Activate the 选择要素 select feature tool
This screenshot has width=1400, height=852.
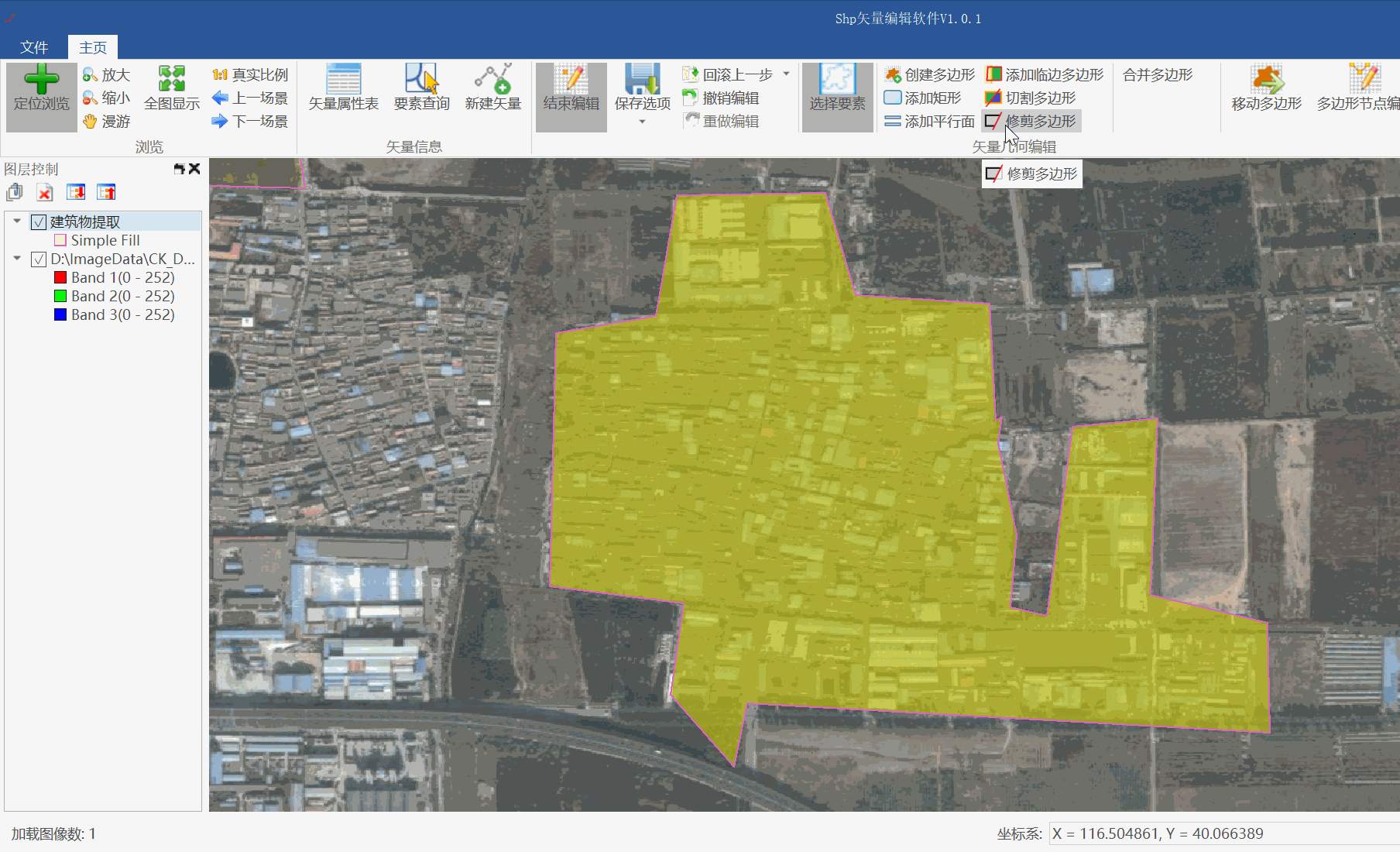(x=838, y=97)
